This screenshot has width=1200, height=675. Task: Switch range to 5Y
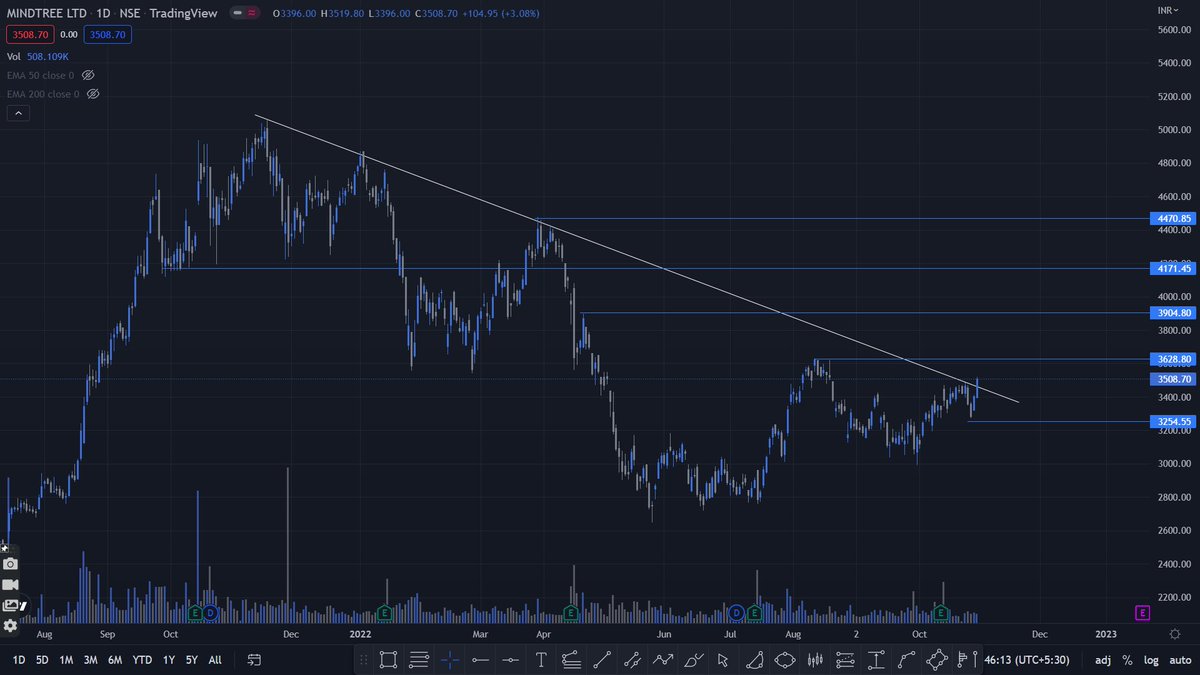click(x=191, y=660)
